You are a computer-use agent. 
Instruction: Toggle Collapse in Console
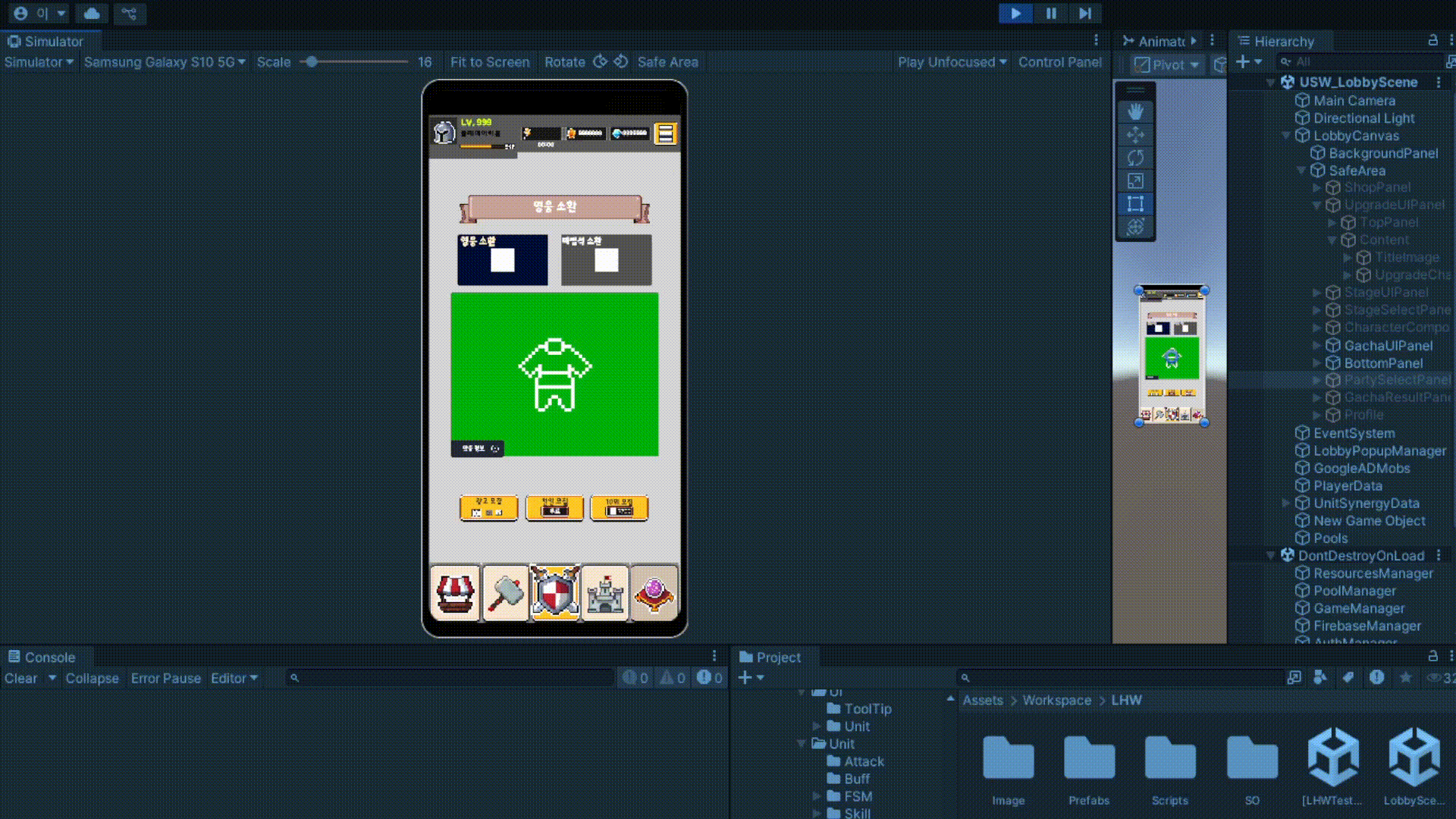[92, 678]
